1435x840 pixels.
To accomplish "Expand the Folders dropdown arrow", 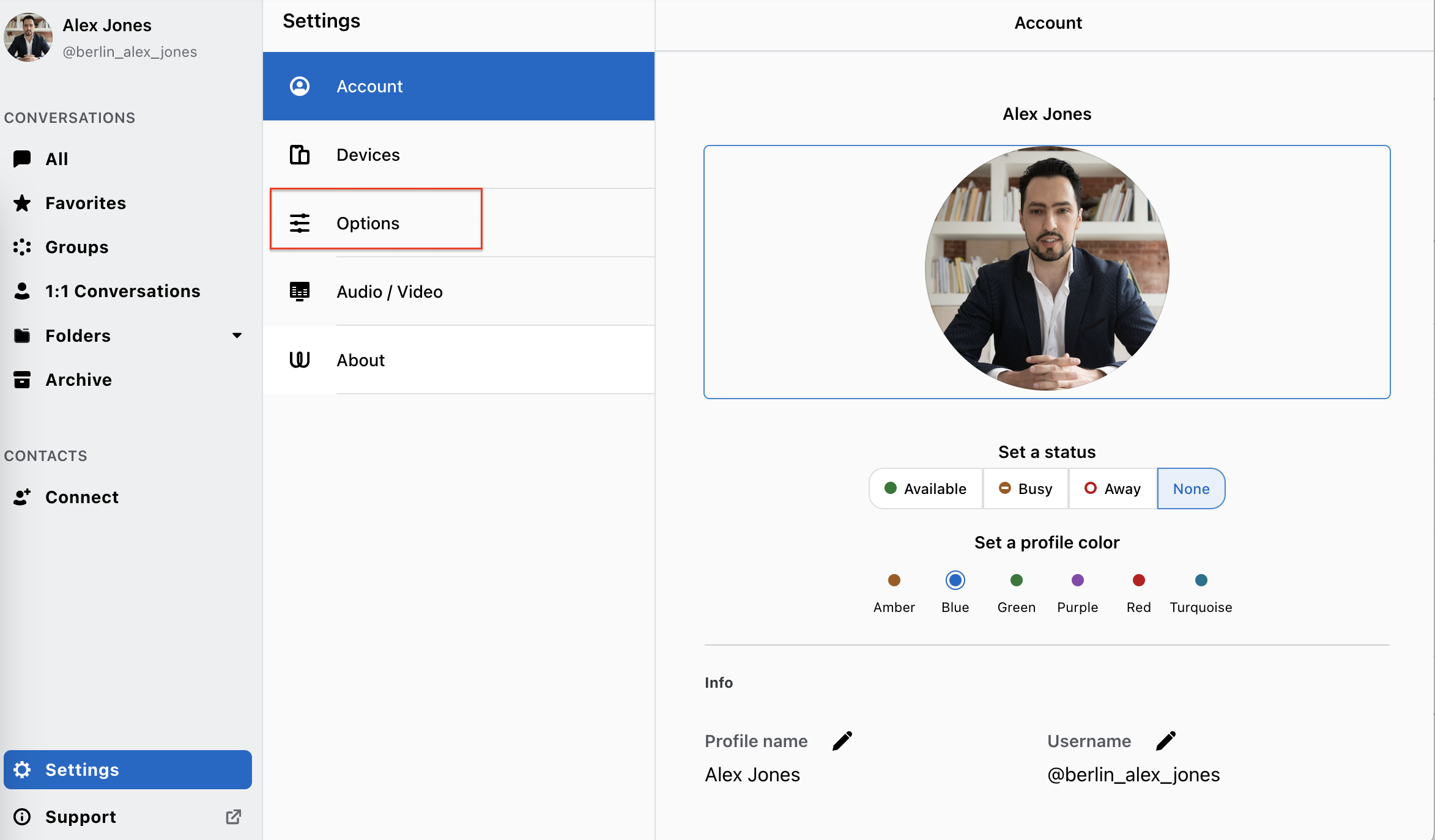I will [237, 336].
